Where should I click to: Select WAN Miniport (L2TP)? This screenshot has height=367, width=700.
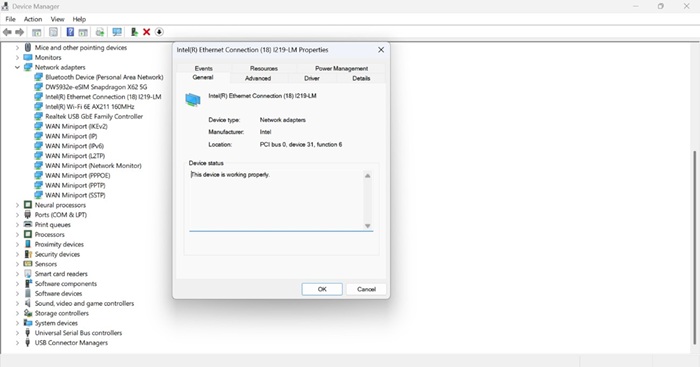[x=75, y=155]
